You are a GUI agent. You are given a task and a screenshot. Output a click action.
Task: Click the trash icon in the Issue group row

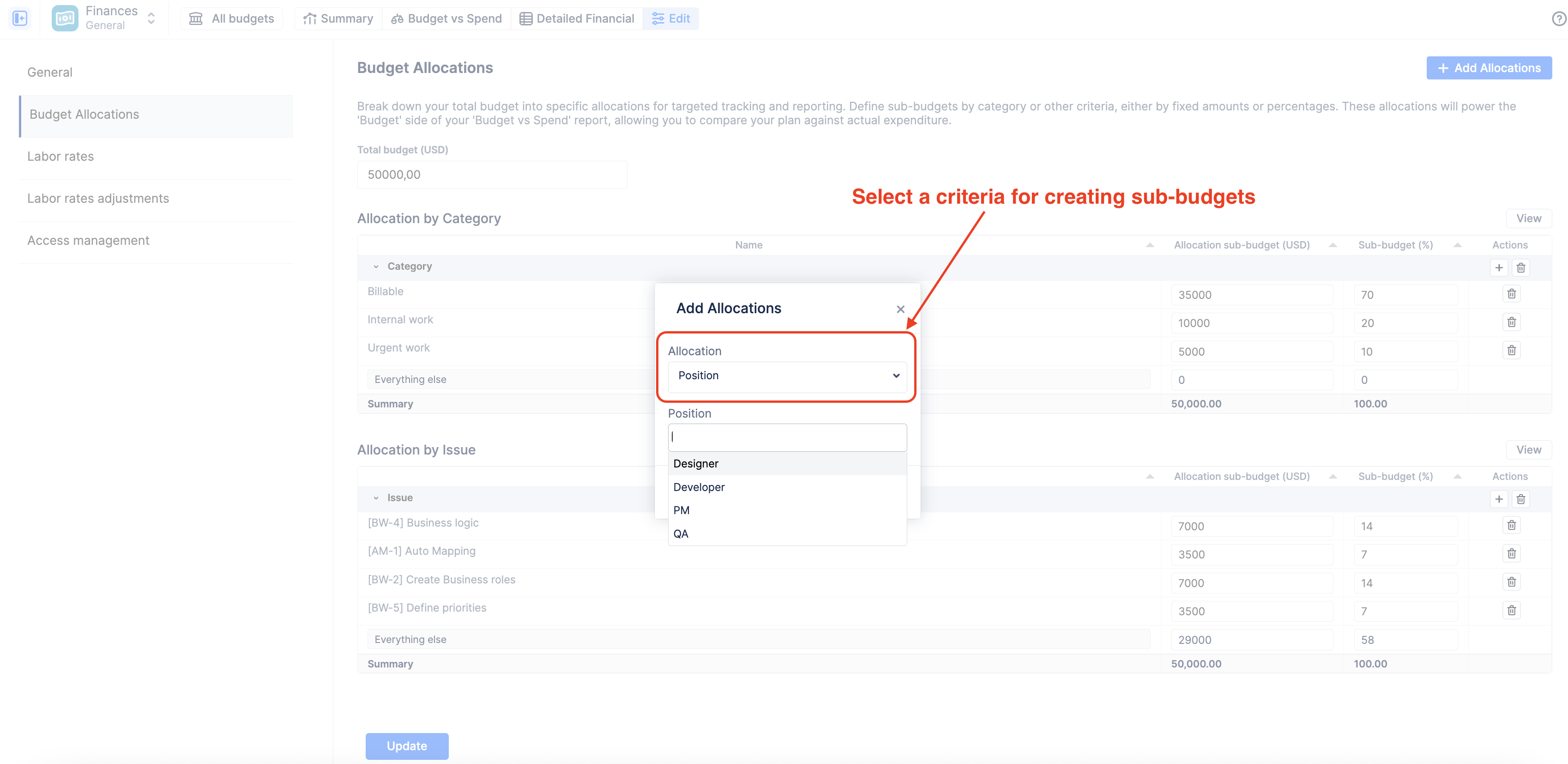1520,499
